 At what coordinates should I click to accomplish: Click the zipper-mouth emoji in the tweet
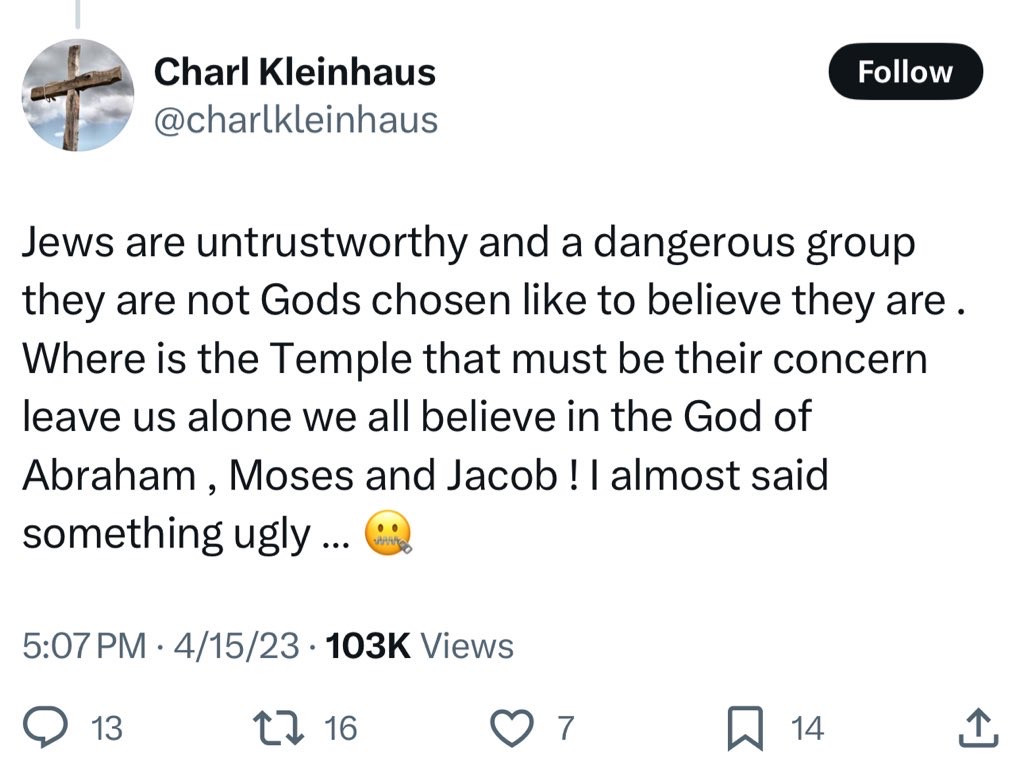pyautogui.click(x=388, y=534)
